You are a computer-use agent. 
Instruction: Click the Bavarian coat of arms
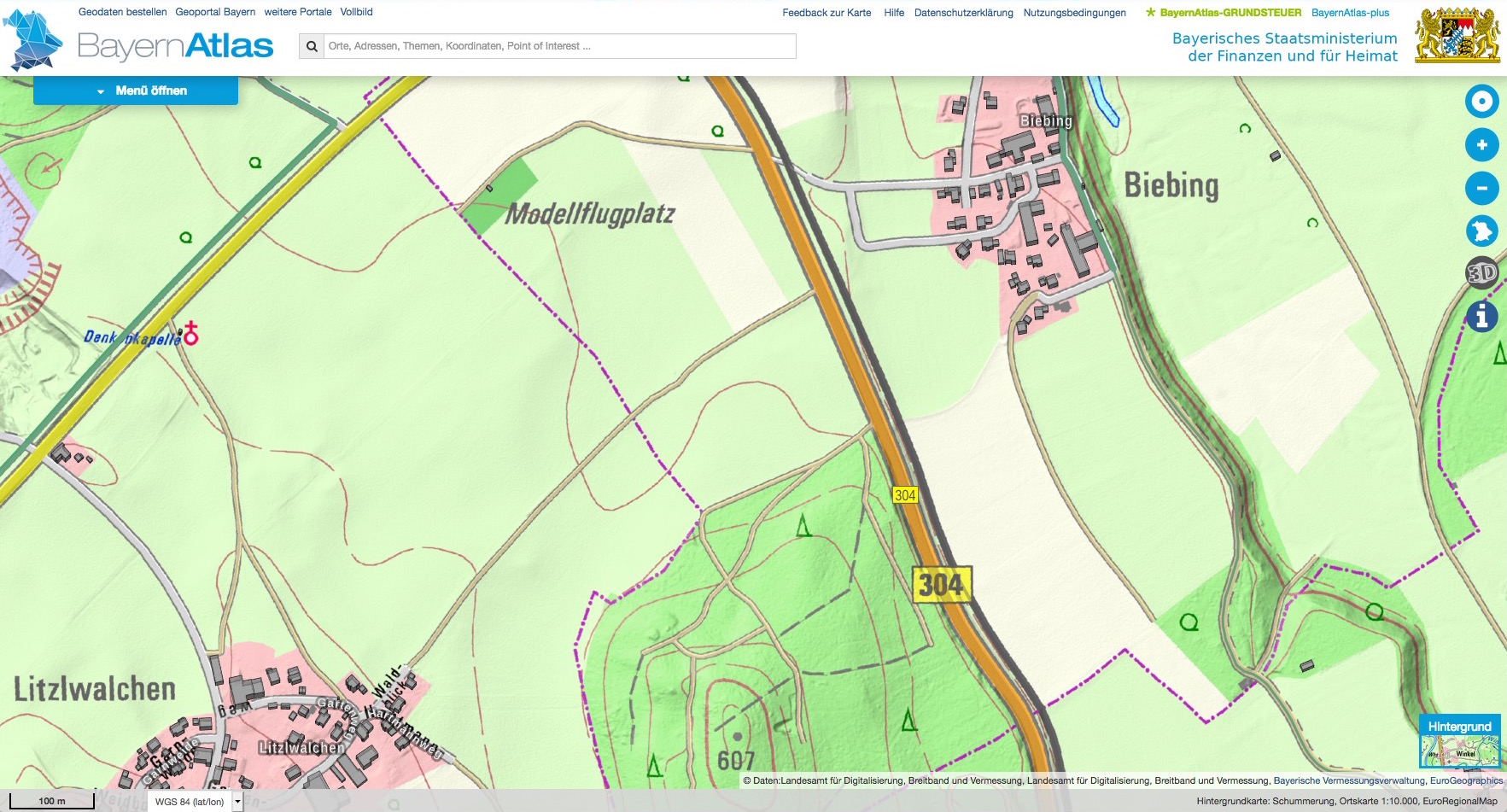1457,35
